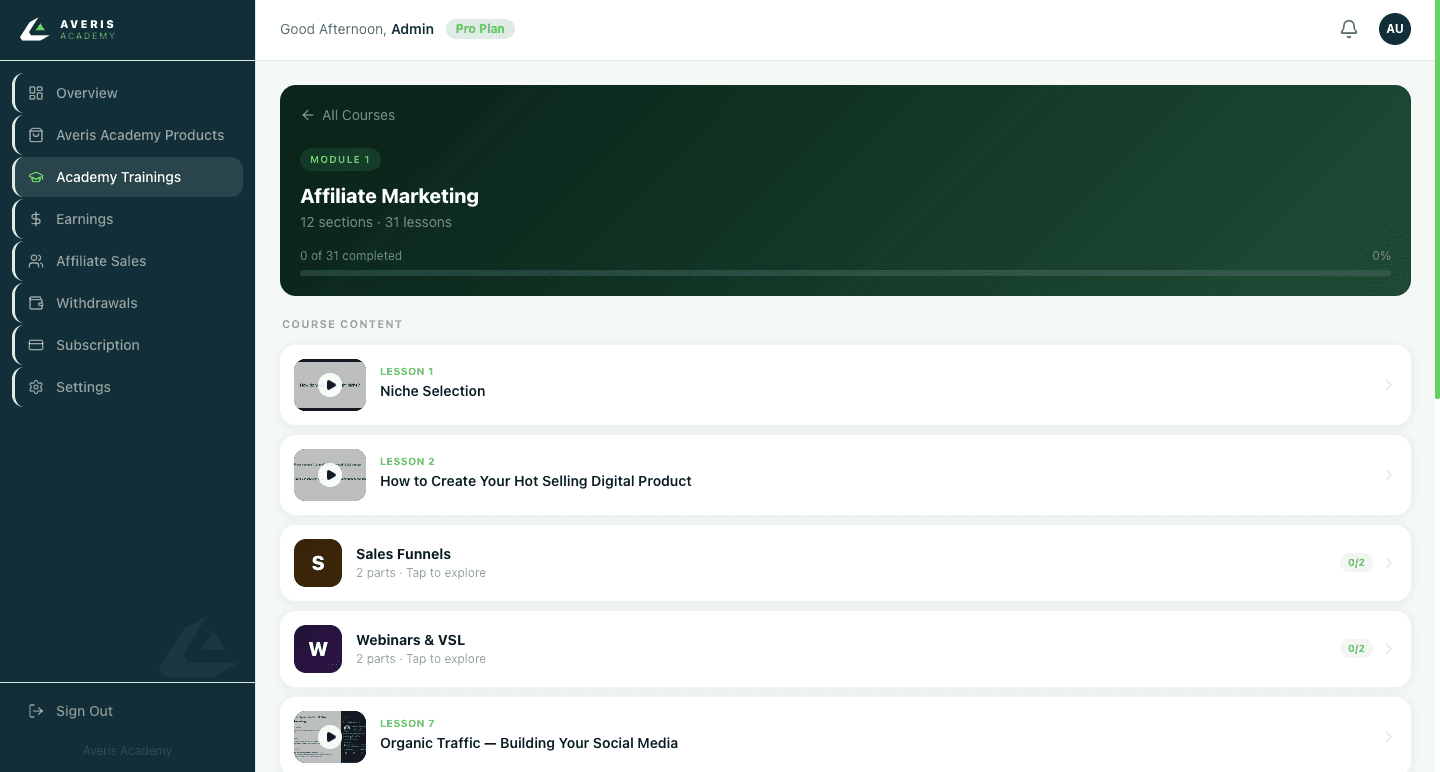Go to Withdrawals
Image resolution: width=1440 pixels, height=772 pixels.
click(x=128, y=303)
